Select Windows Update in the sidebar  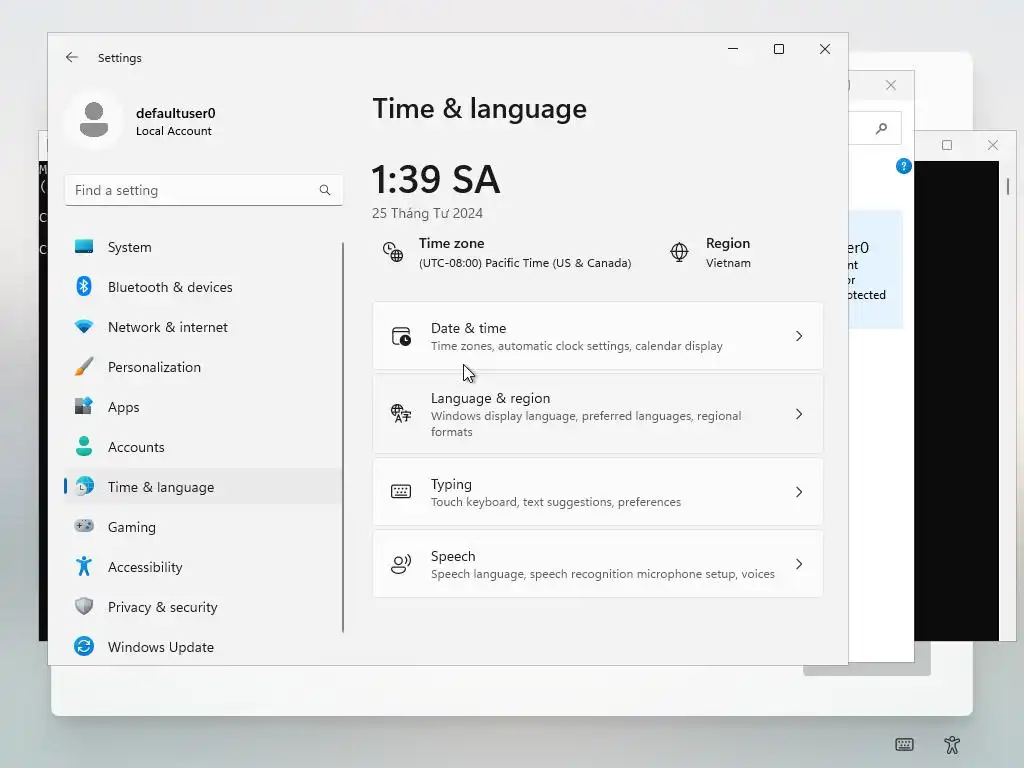coord(203,647)
